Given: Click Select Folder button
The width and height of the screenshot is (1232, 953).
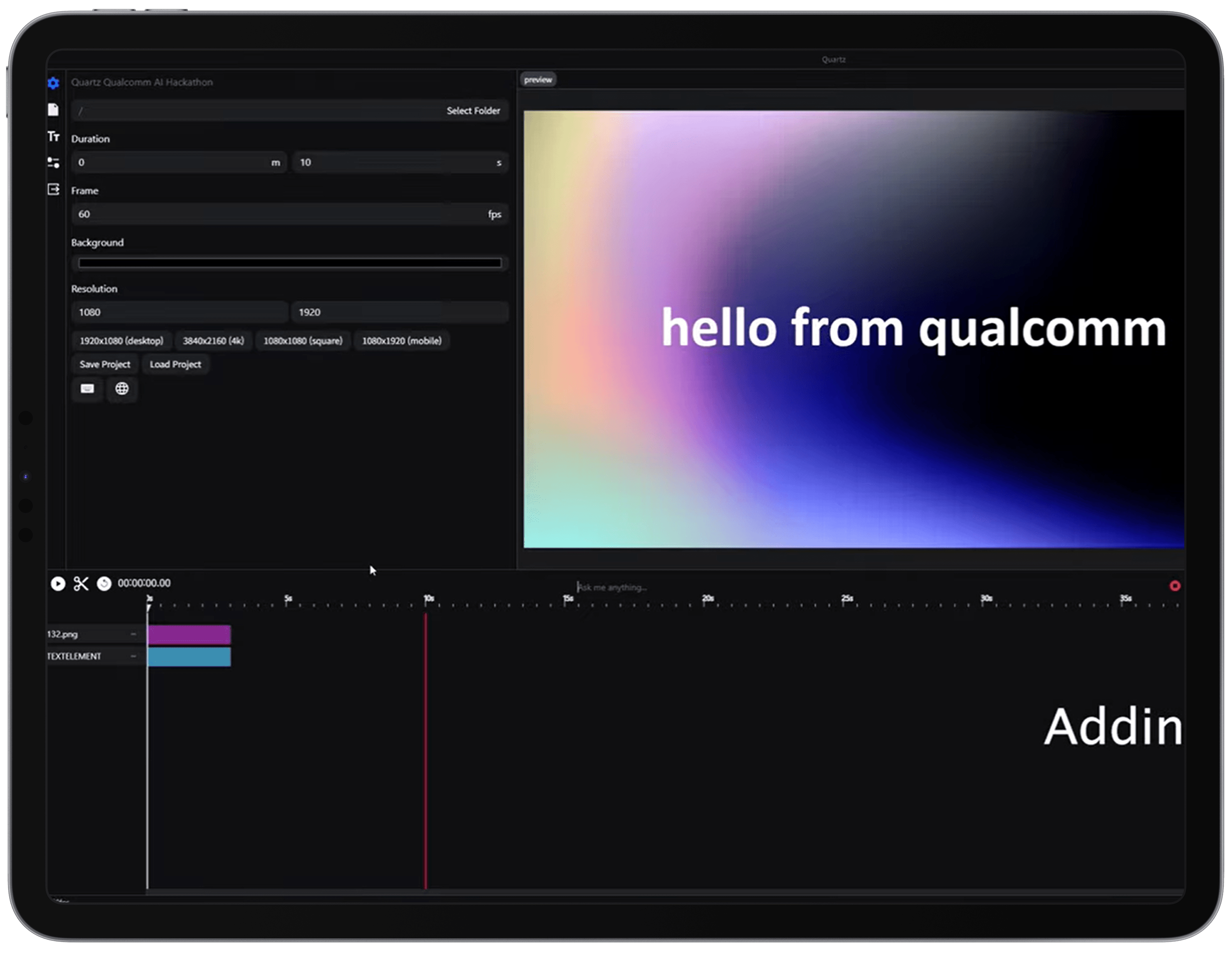Looking at the screenshot, I should tap(473, 111).
